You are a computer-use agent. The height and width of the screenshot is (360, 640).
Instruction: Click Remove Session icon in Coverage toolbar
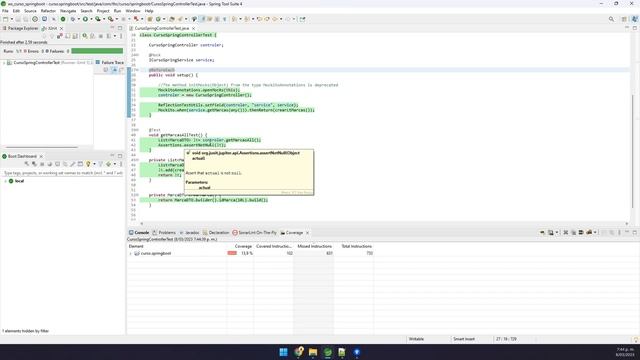(566, 232)
